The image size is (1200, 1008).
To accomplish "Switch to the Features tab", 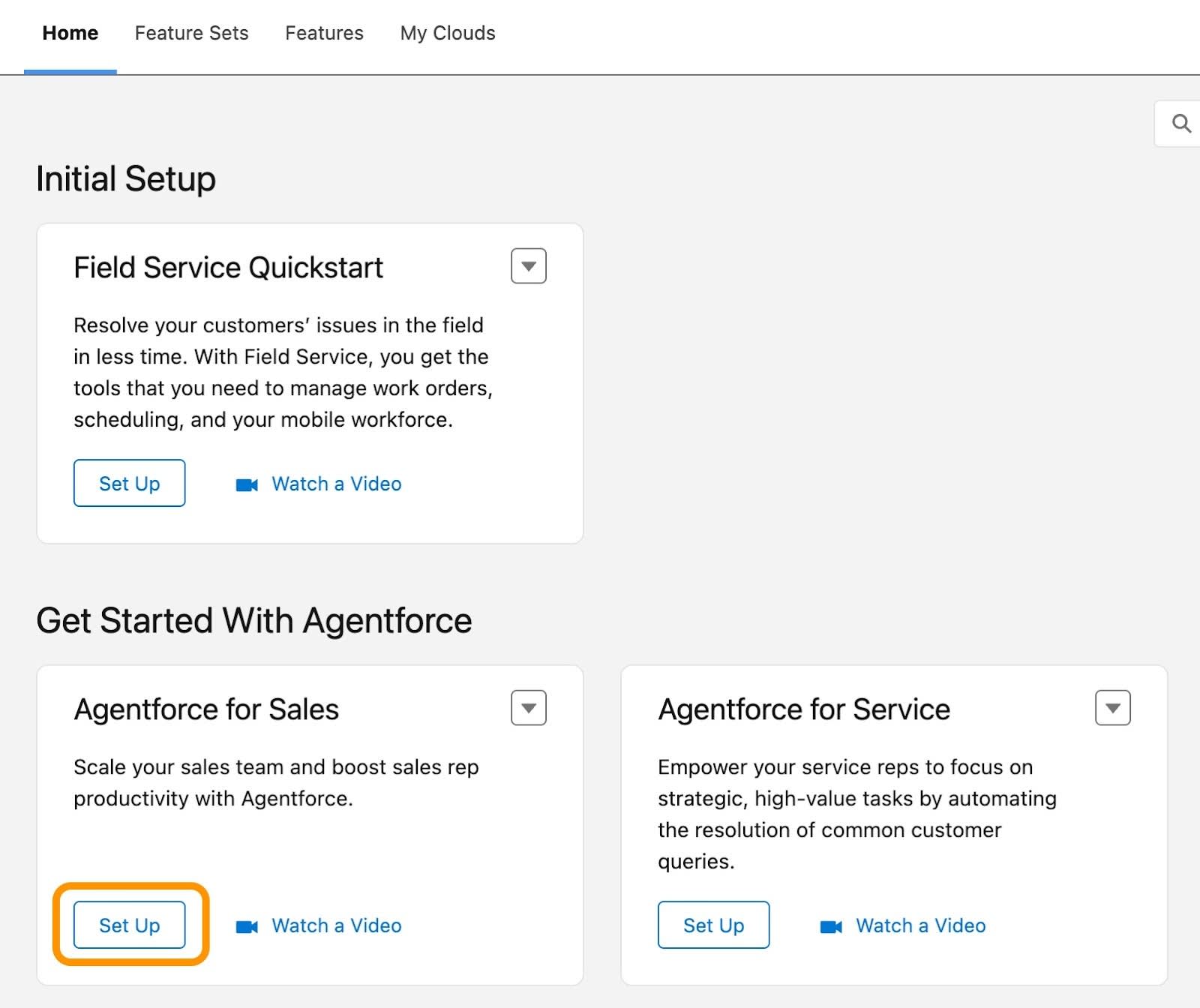I will click(x=324, y=33).
